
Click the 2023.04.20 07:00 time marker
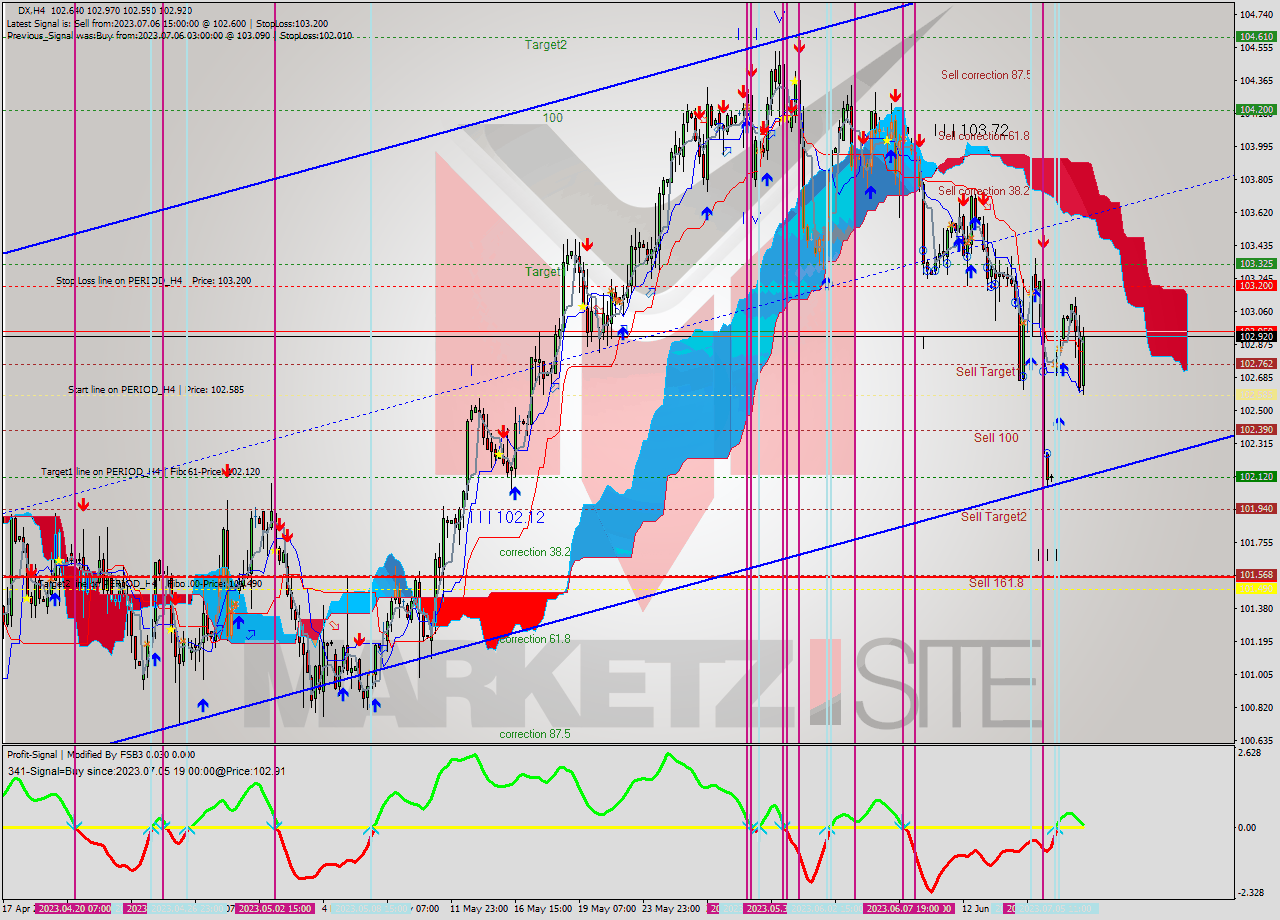coord(76,909)
